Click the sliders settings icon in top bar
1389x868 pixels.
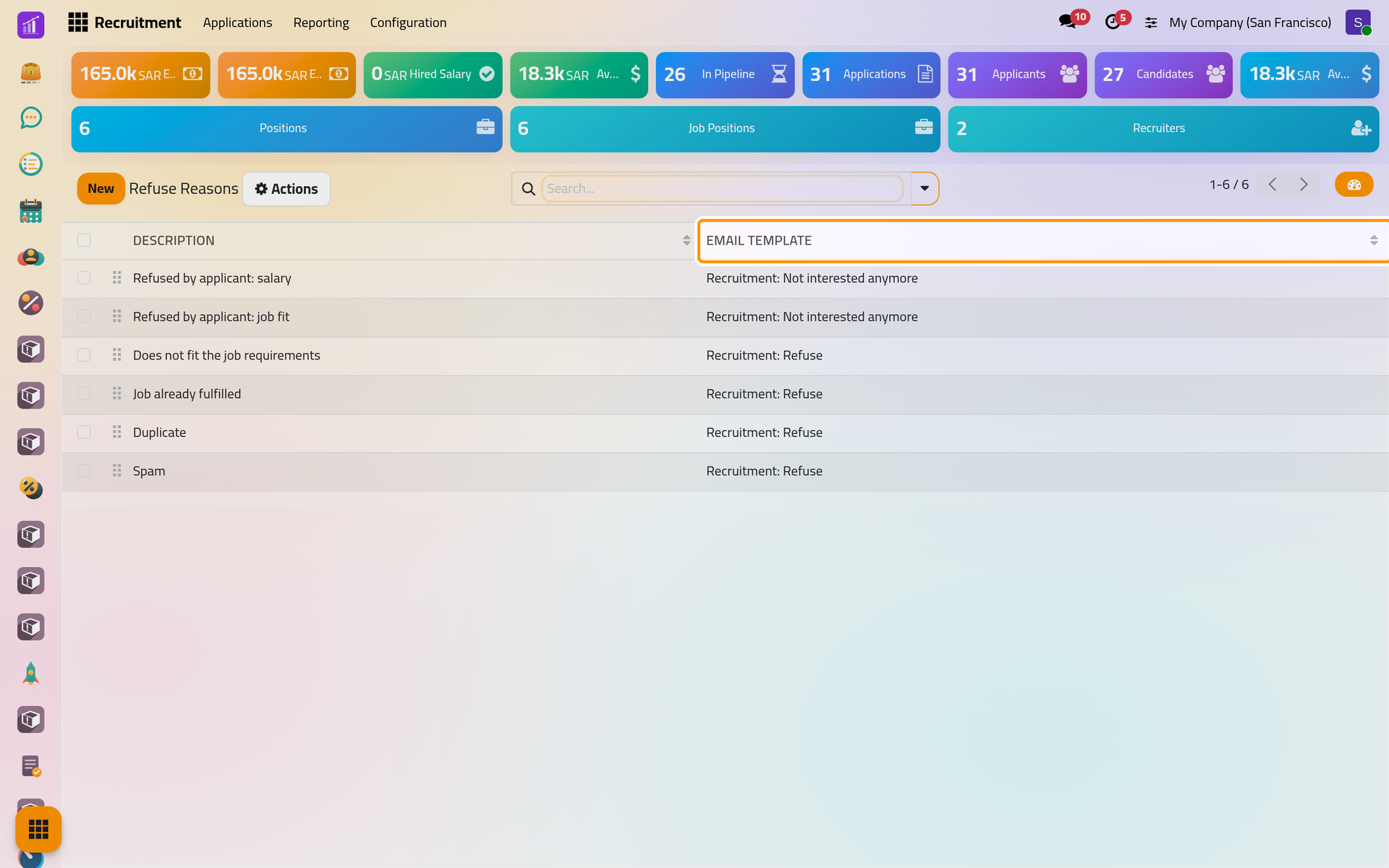1151,22
